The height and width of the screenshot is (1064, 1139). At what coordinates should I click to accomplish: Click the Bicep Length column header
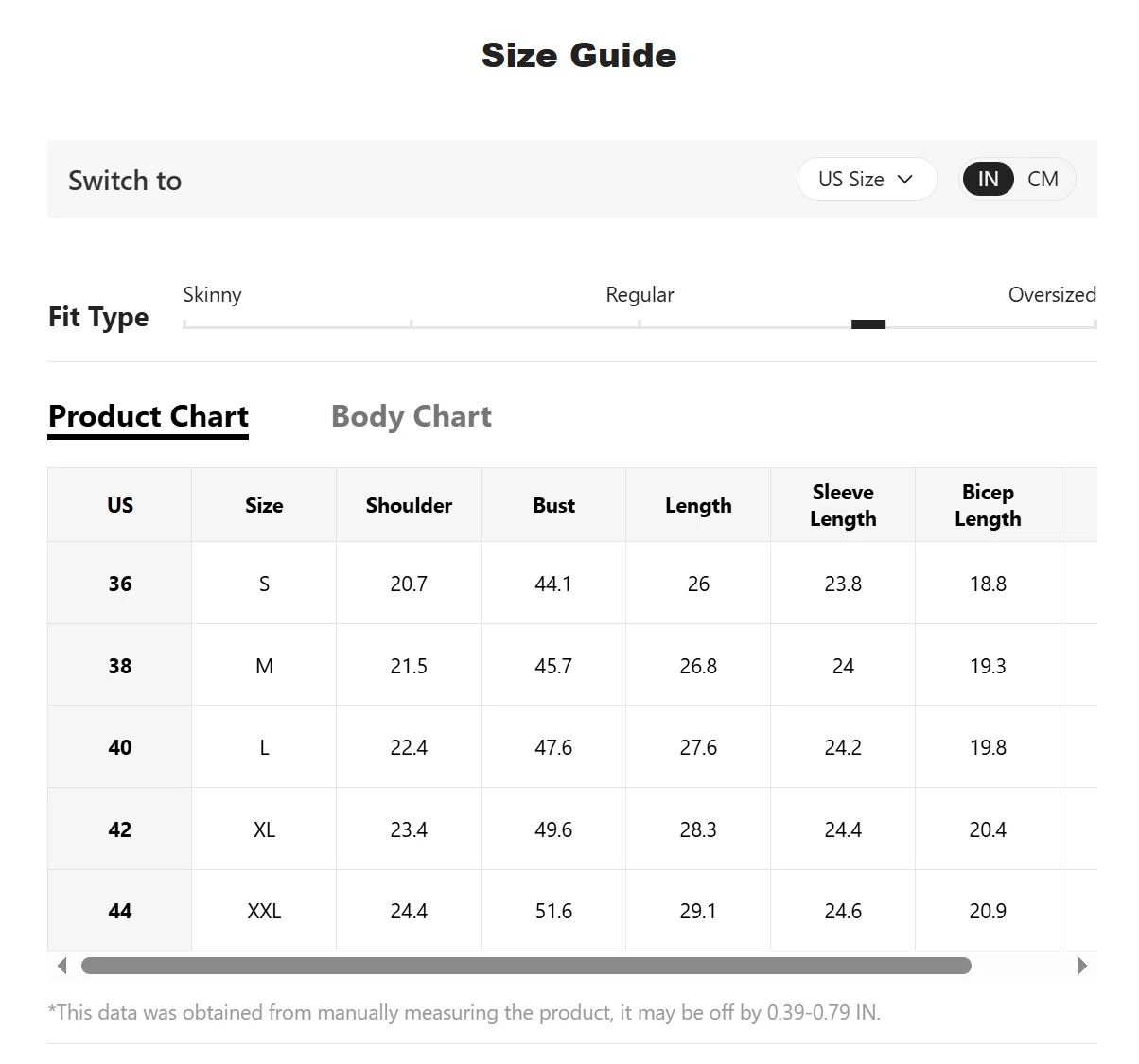click(x=988, y=505)
